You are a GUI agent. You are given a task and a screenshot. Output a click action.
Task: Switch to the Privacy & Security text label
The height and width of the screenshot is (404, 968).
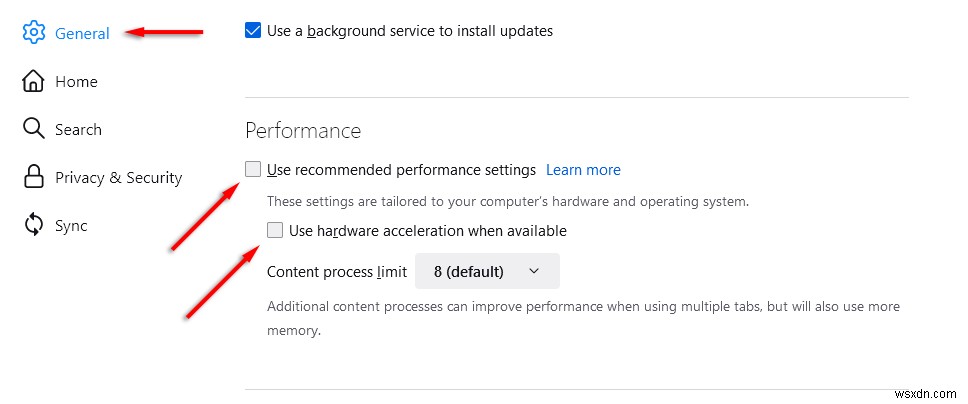coord(118,178)
